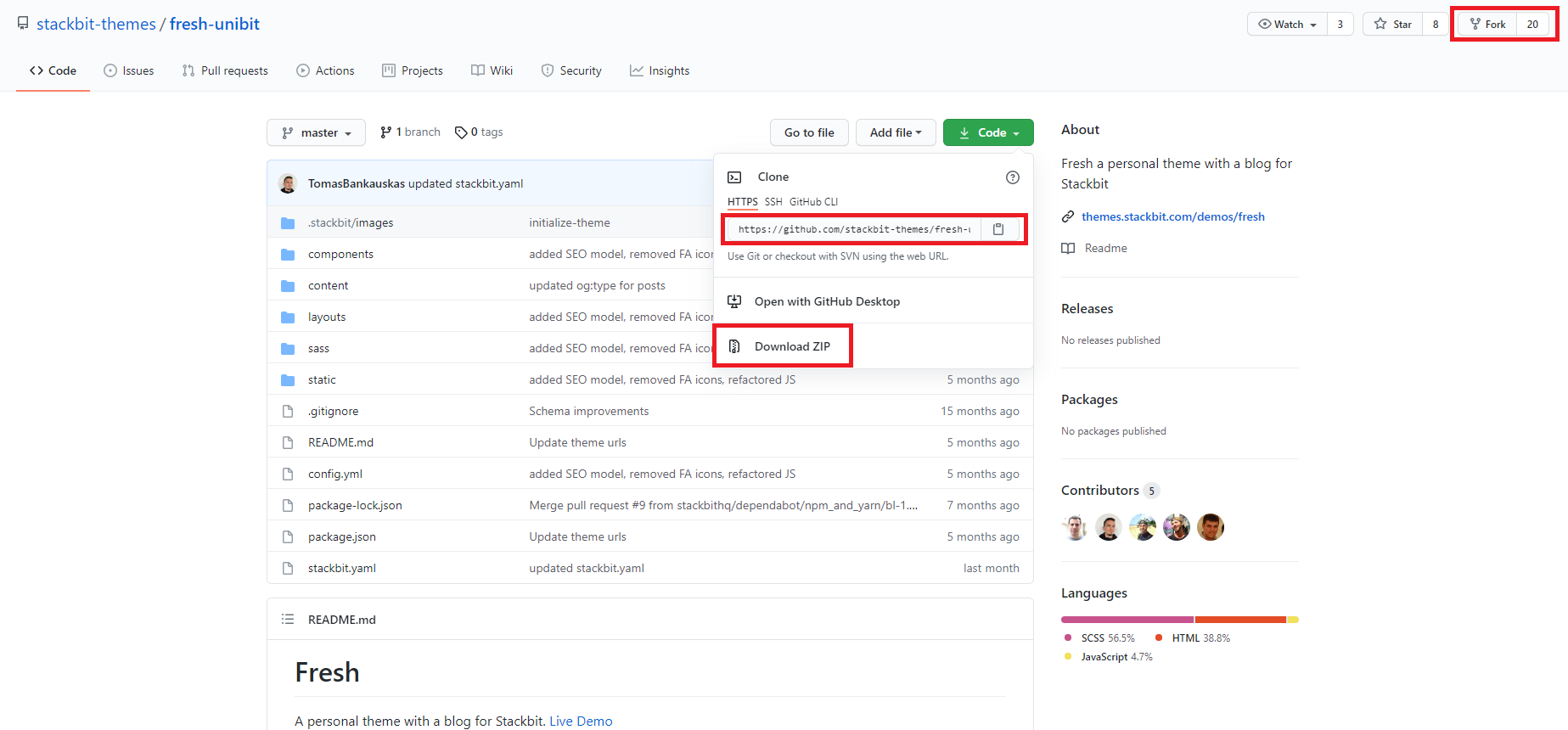Image resolution: width=1568 pixels, height=730 pixels.
Task: Open the Projects tab
Action: click(413, 70)
